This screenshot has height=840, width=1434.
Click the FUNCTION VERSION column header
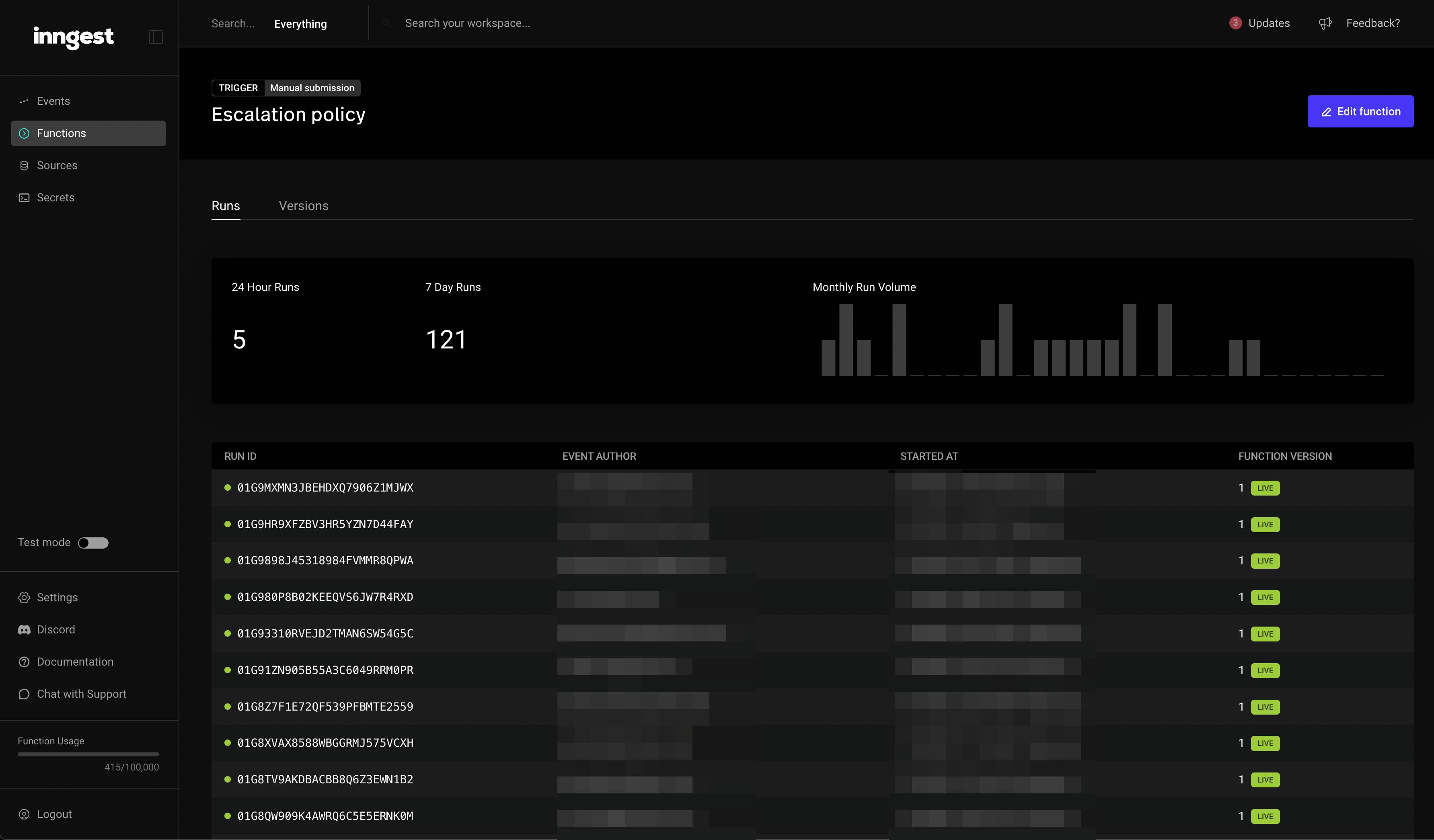tap(1285, 456)
